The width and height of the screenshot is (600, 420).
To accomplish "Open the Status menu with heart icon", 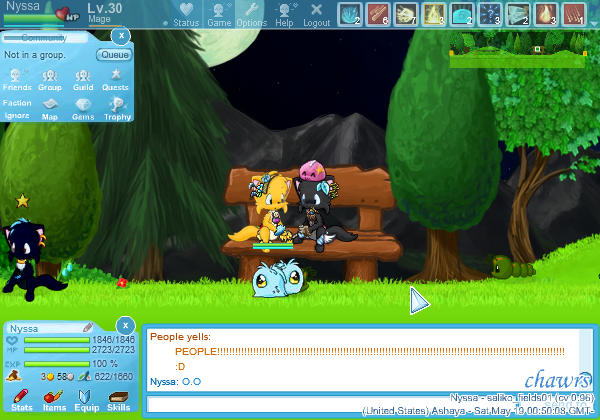I will tap(186, 15).
